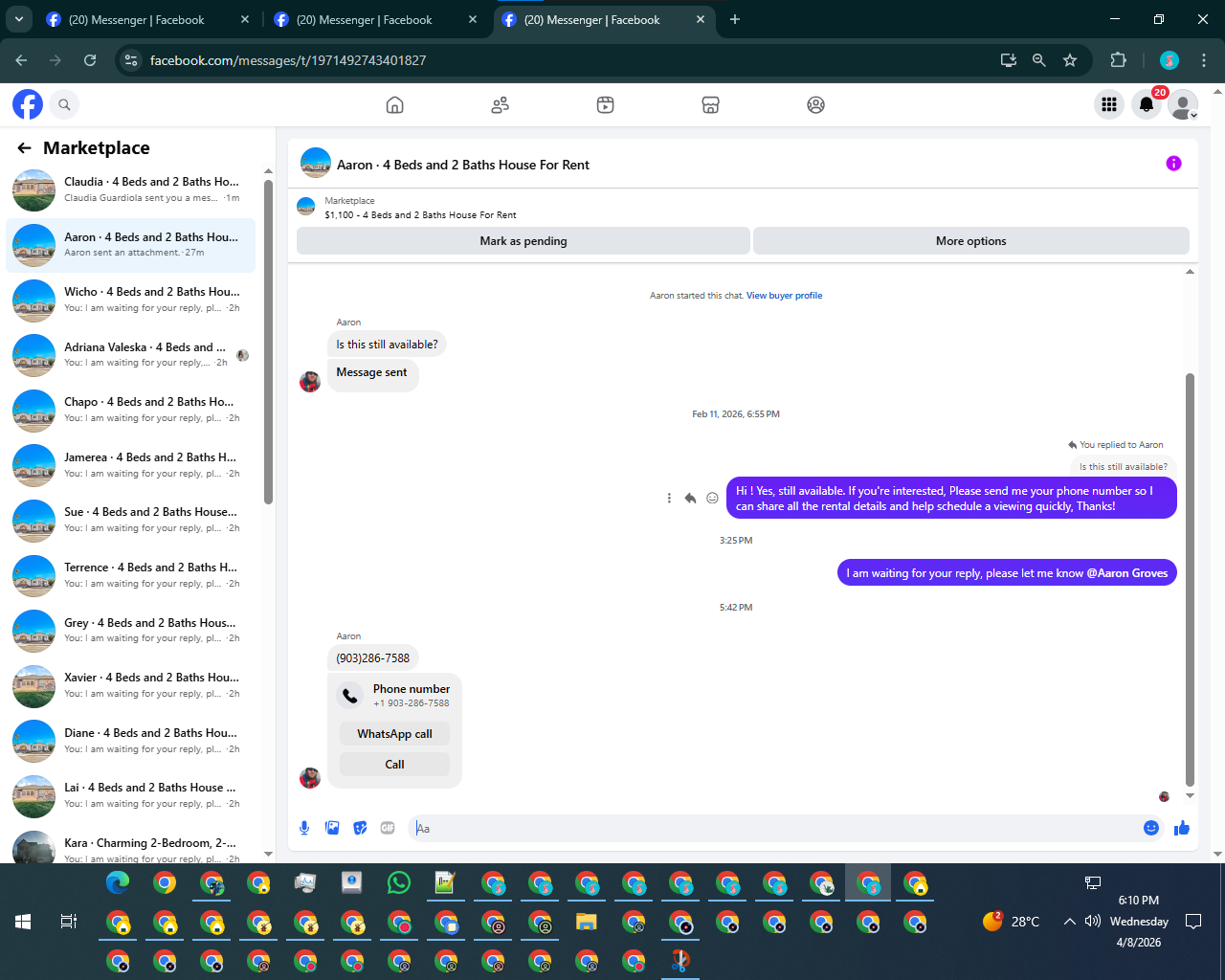This screenshot has height=980, width=1225.
Task: Open Claudia's conversation in the list
Action: 131,189
